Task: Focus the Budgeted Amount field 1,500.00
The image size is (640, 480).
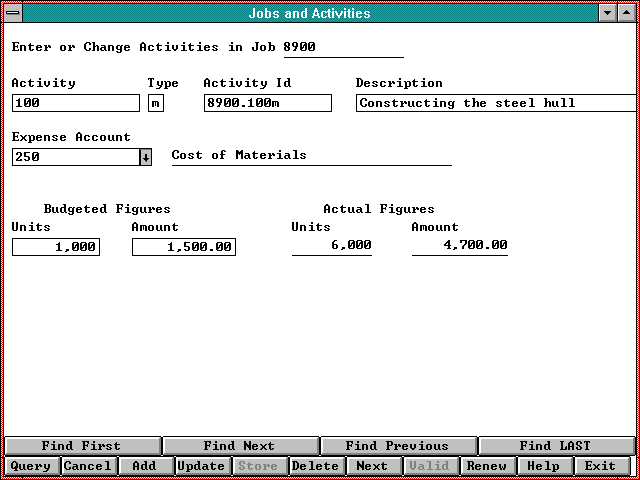Action: click(x=184, y=247)
